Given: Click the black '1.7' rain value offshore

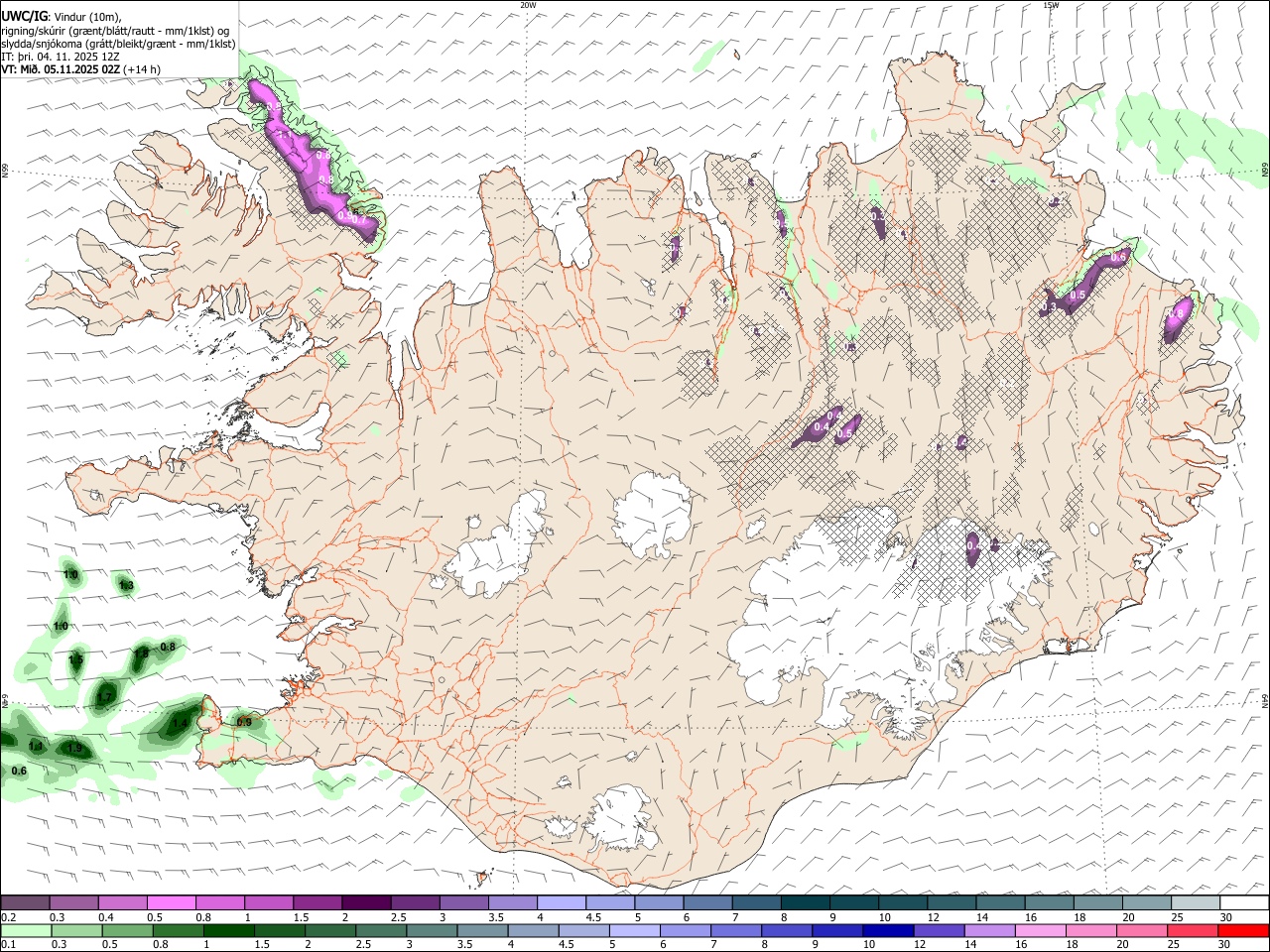Looking at the screenshot, I should [x=105, y=698].
